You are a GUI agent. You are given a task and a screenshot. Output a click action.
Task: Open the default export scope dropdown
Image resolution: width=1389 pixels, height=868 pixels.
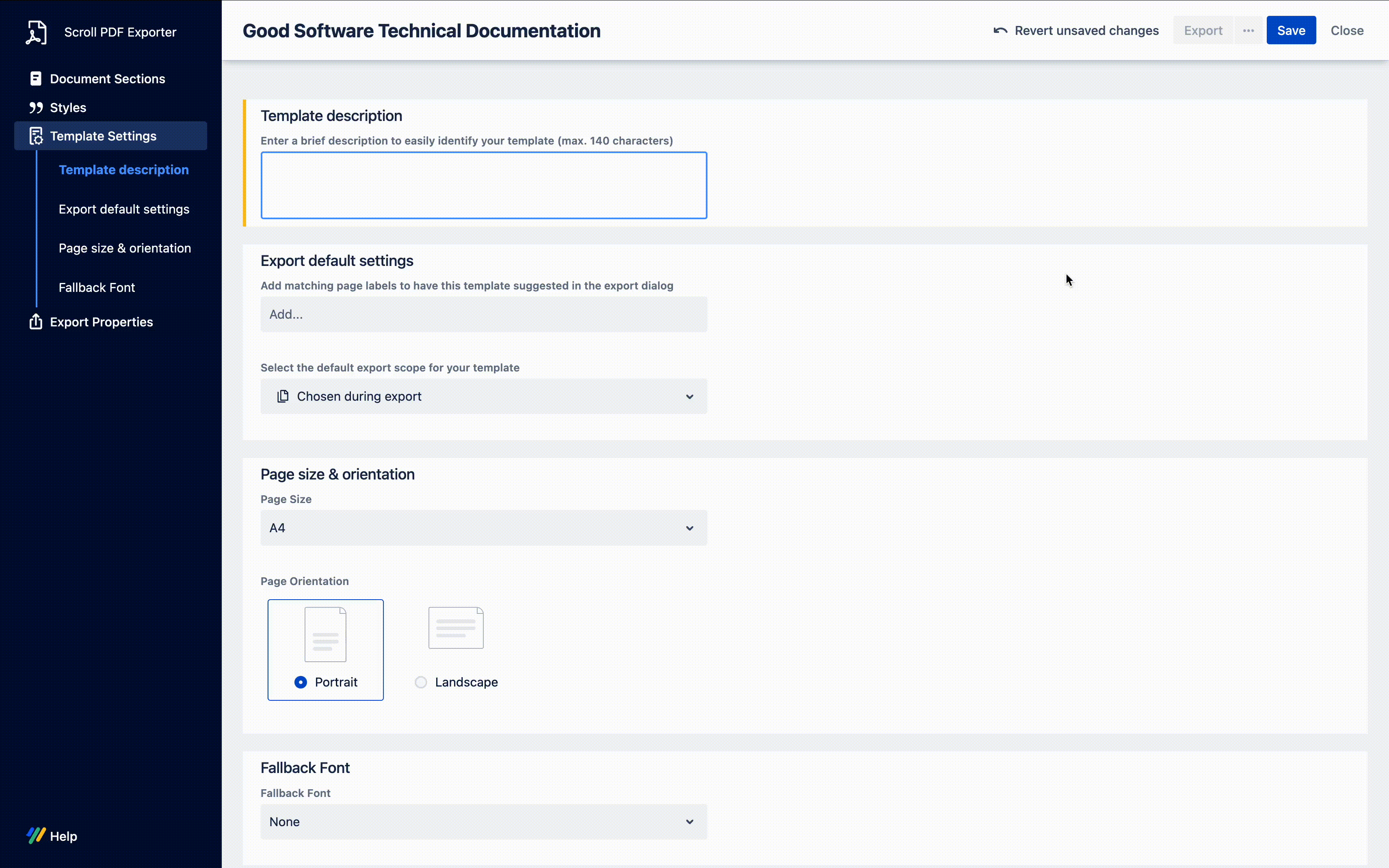coord(483,396)
